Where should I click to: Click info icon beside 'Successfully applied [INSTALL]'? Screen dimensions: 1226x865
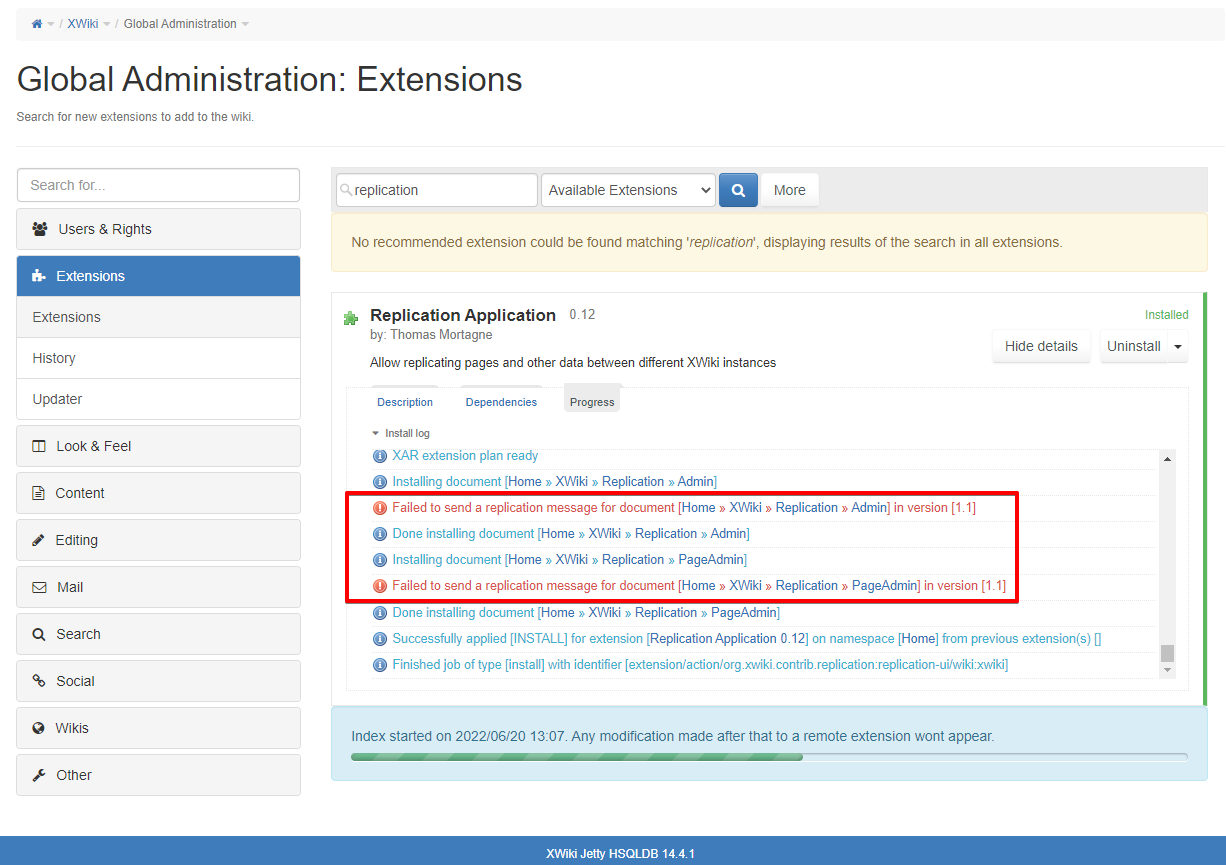pyautogui.click(x=380, y=638)
